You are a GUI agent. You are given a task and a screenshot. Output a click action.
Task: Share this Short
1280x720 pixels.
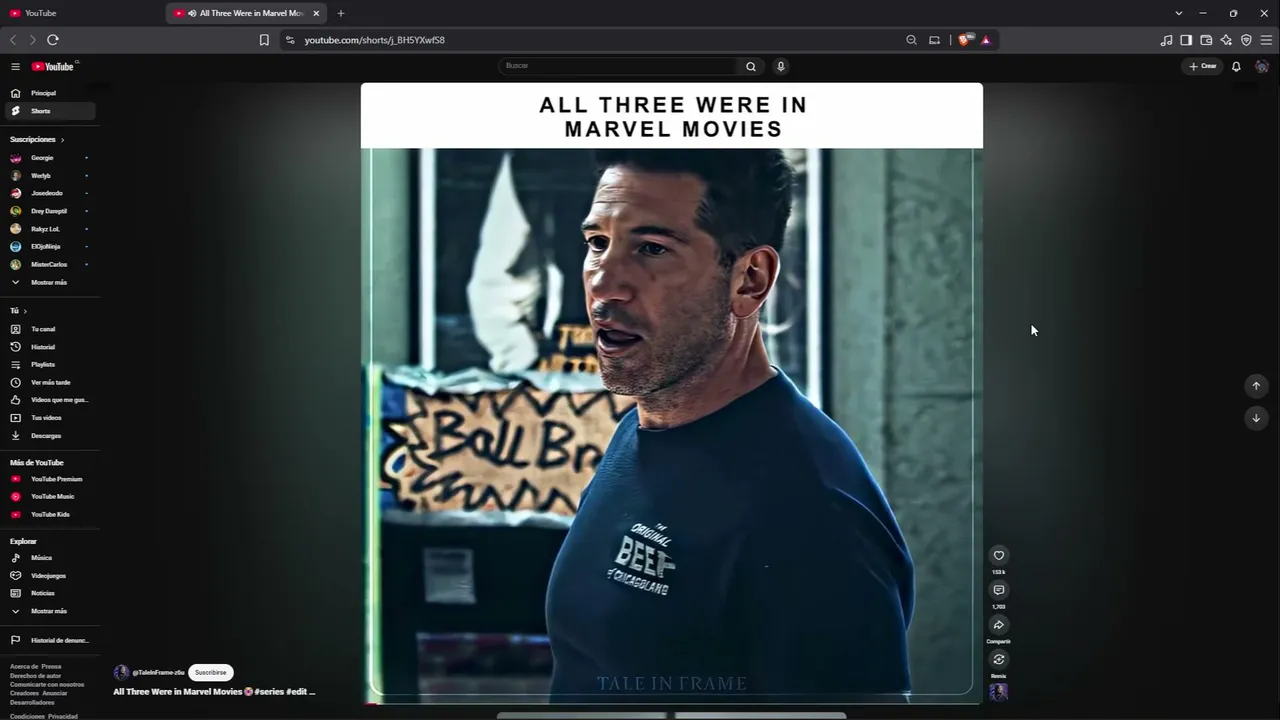coord(998,625)
